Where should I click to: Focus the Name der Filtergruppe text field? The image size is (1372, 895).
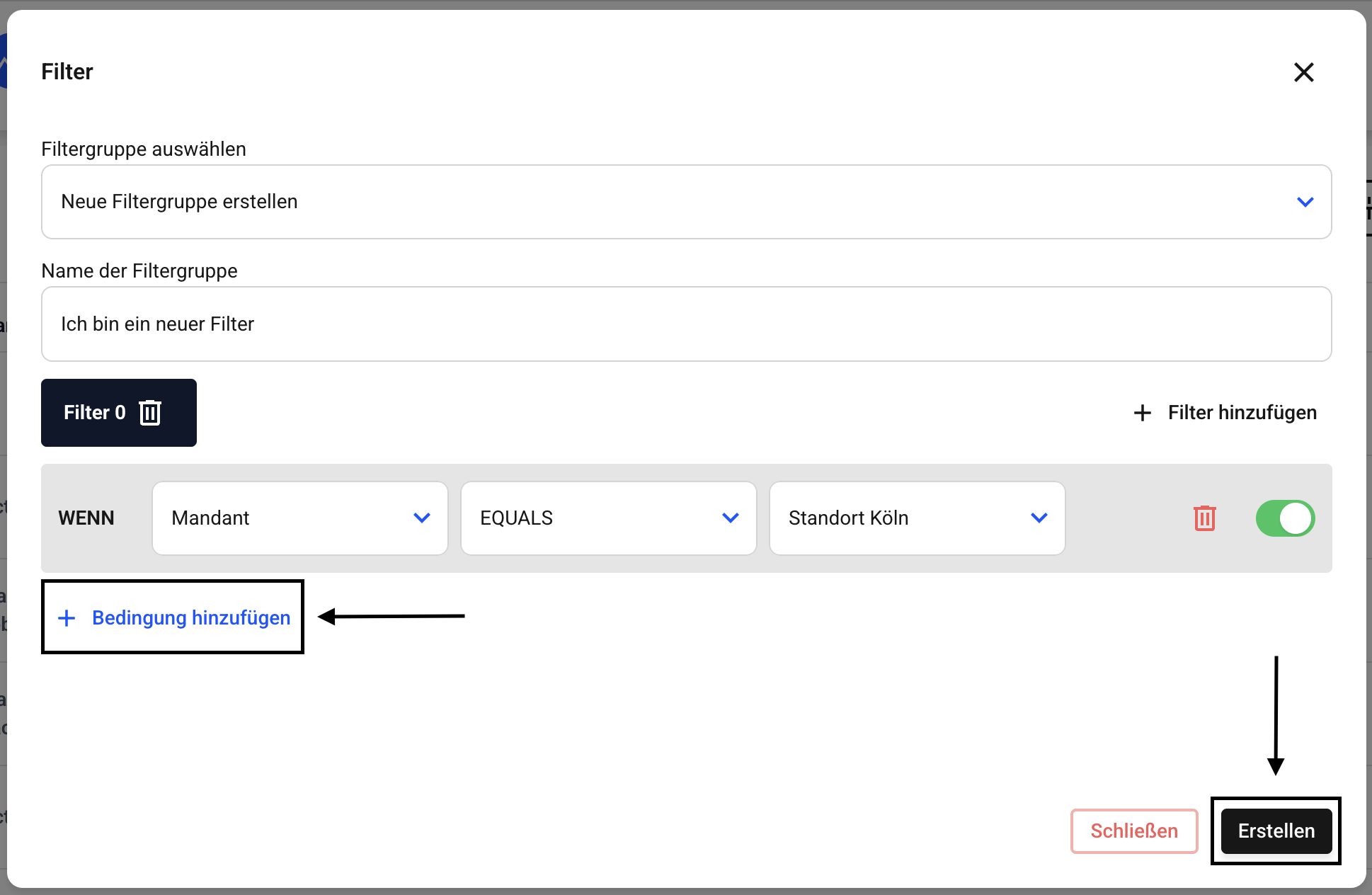pos(685,324)
